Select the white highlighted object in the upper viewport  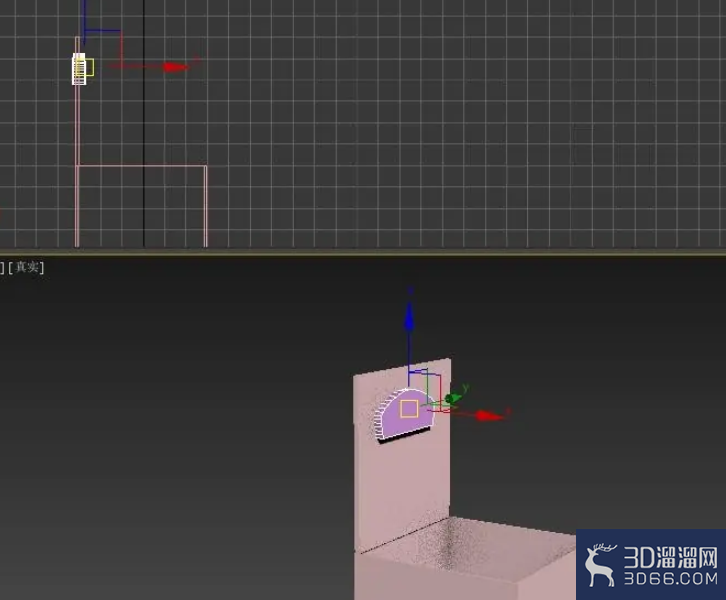[79, 69]
